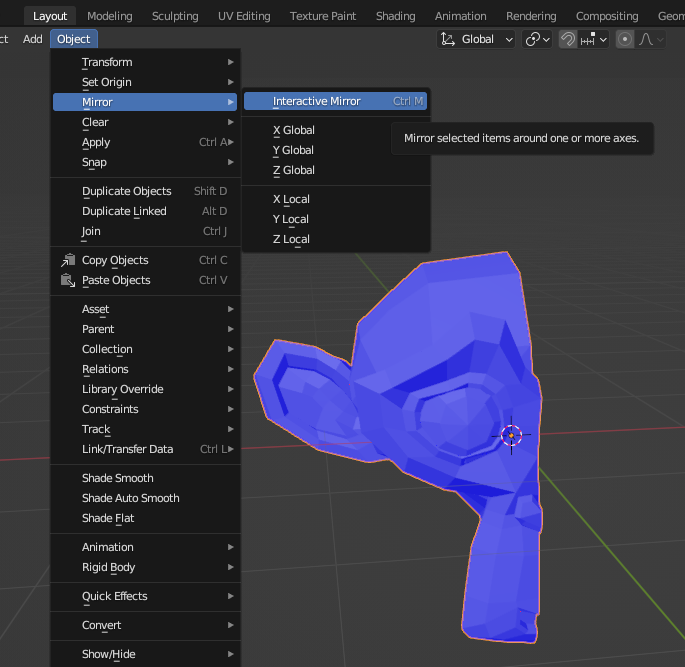This screenshot has height=667, width=685.
Task: Expand the Asset submenu
Action: [145, 309]
